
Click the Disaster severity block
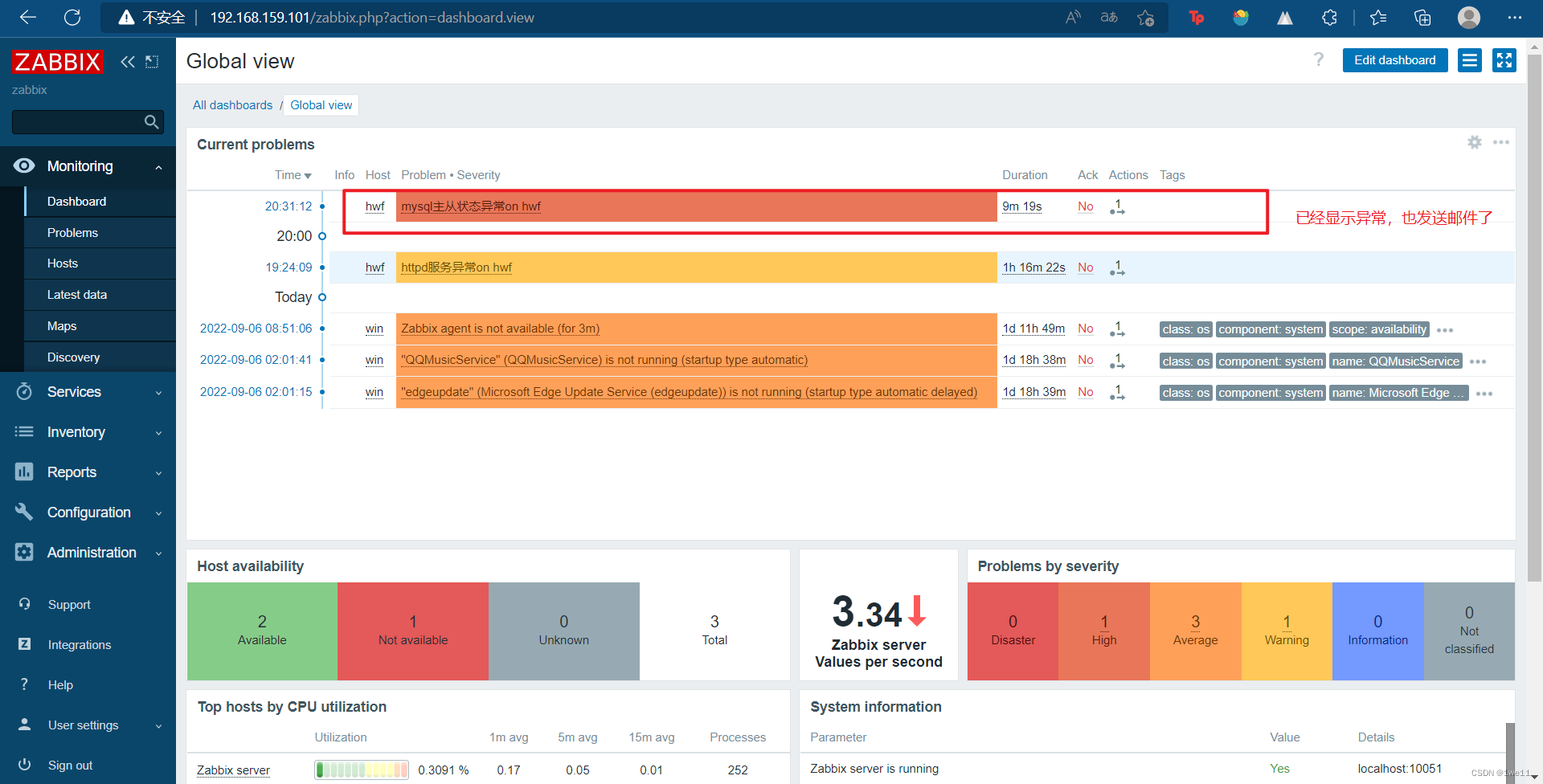coord(1013,631)
